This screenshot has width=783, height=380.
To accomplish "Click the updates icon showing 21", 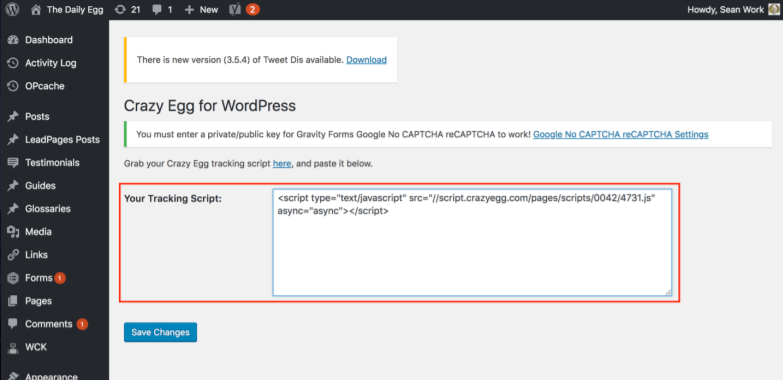I will point(120,9).
